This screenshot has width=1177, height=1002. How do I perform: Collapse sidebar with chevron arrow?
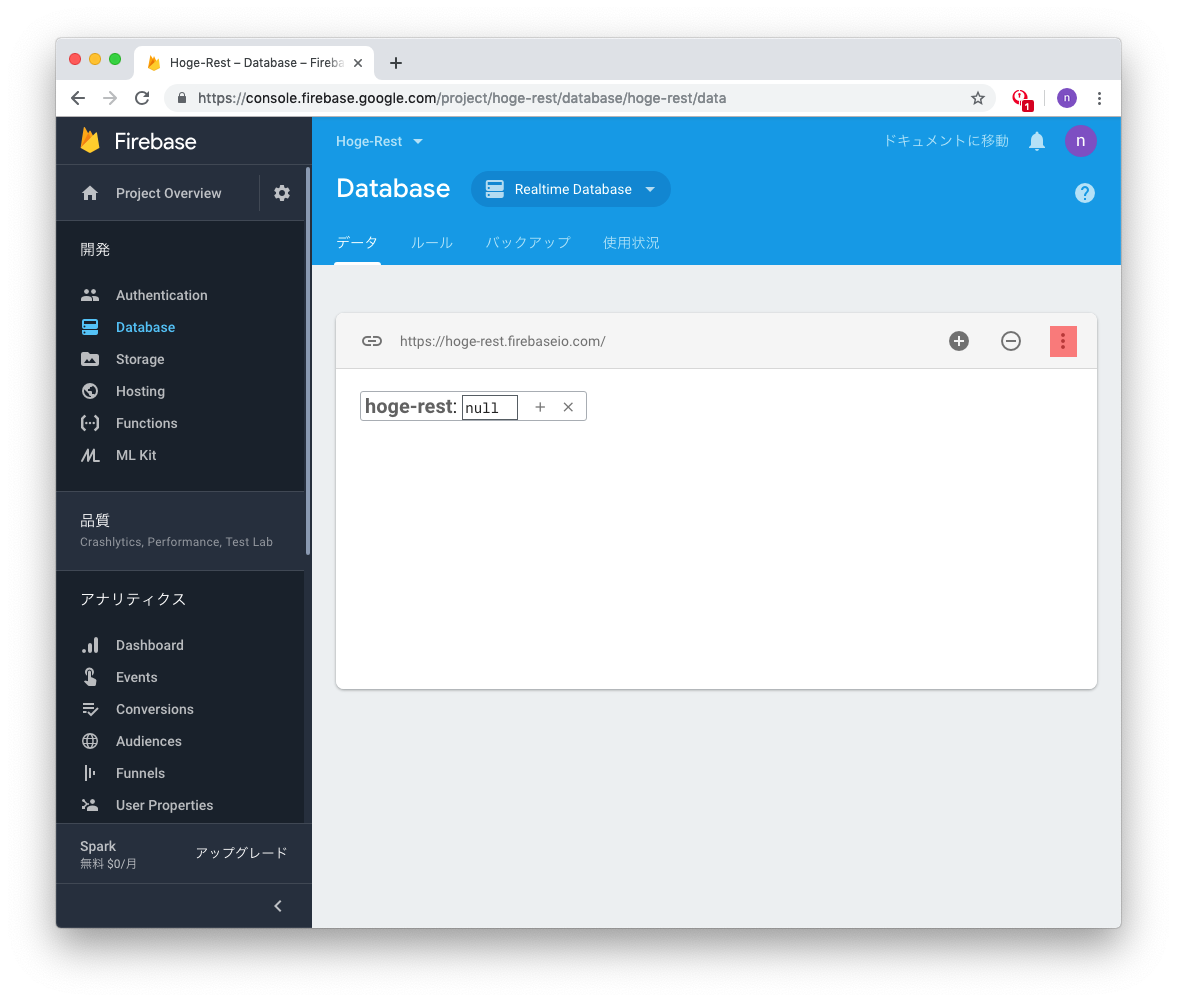tap(278, 906)
